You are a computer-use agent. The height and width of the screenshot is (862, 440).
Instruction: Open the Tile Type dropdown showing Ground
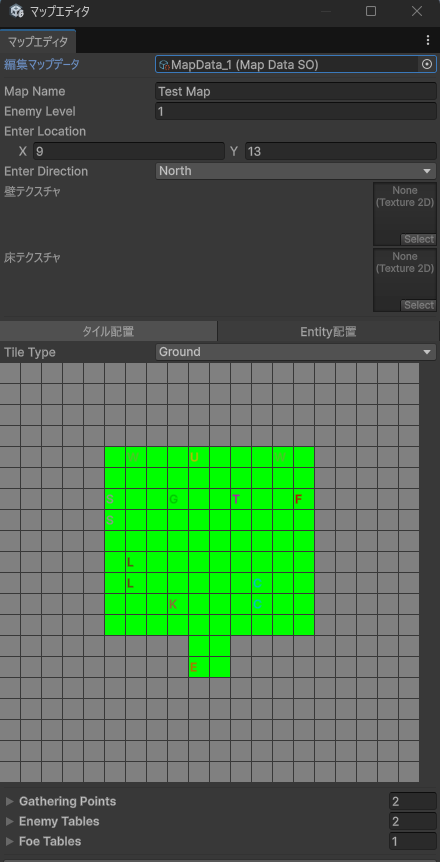[296, 352]
